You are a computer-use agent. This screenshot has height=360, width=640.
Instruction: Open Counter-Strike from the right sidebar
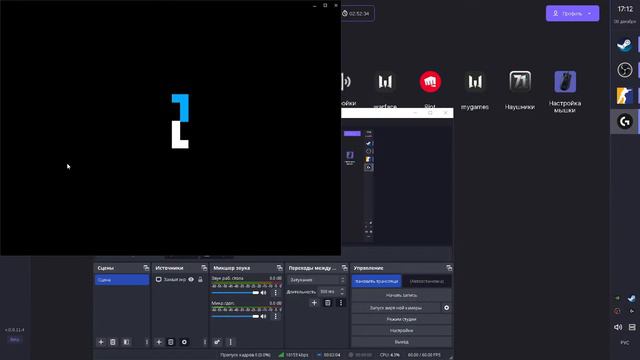(624, 96)
